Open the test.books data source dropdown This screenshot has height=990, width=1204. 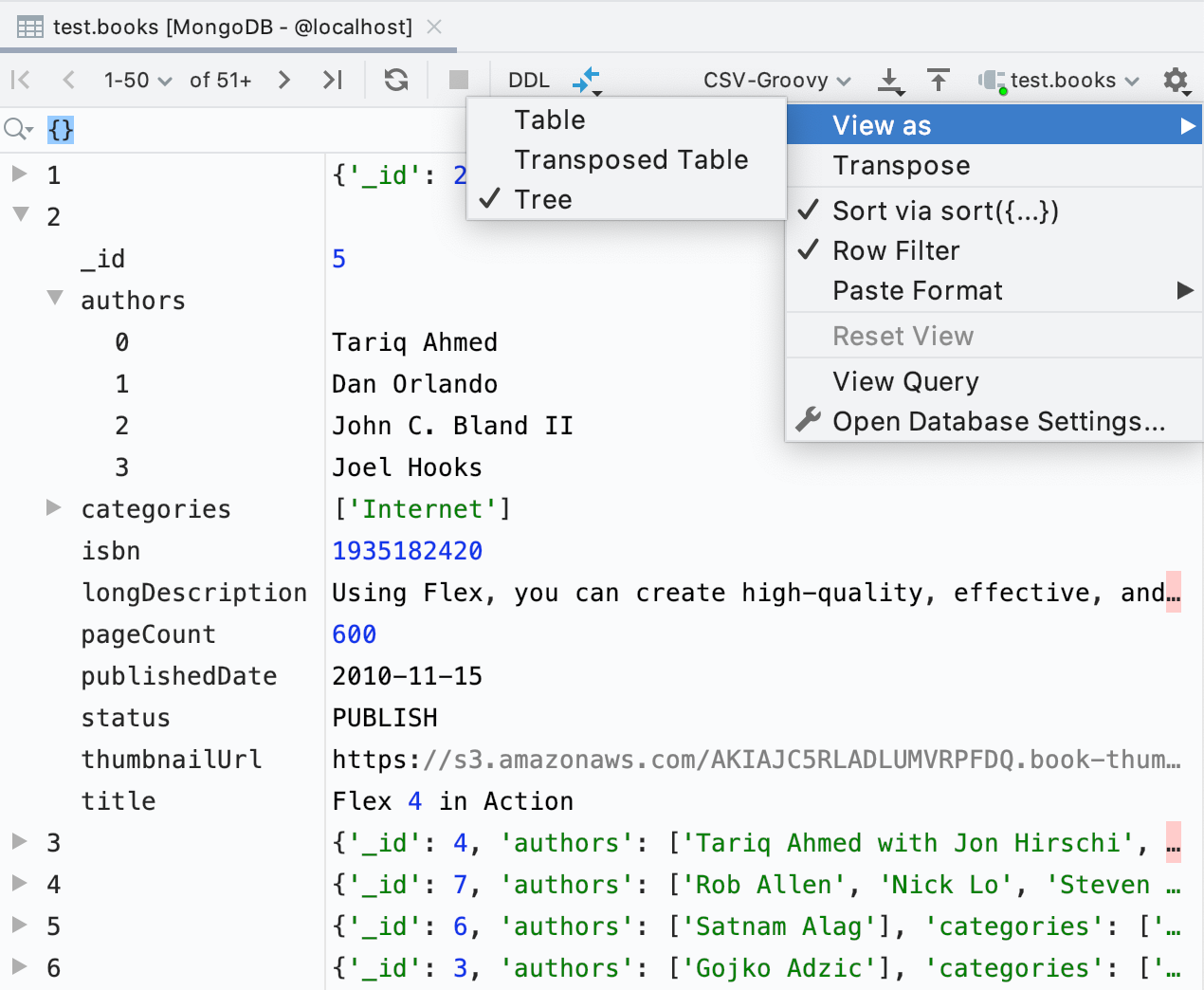pyautogui.click(x=1059, y=81)
